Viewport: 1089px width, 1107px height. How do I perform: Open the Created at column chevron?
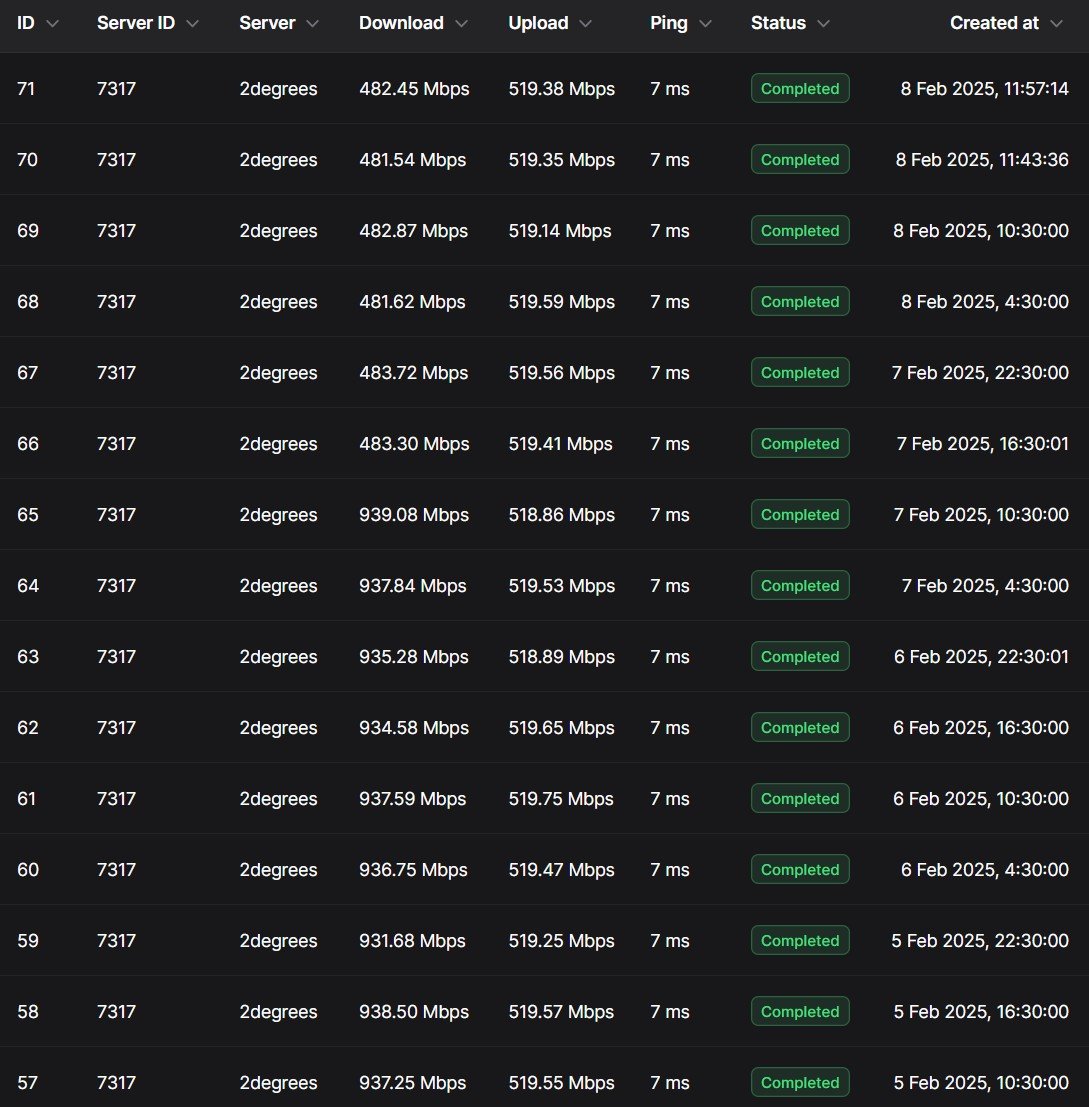(x=1056, y=24)
